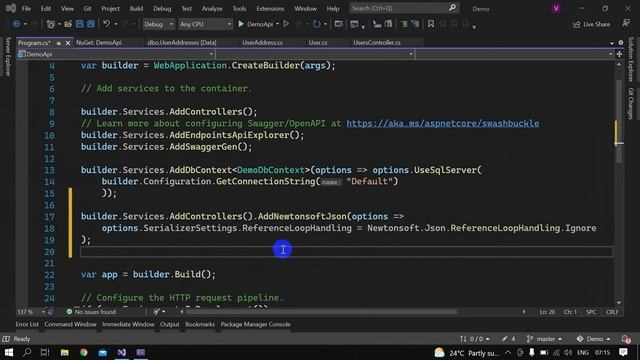Click No issues found health indicator
Viewport: 640px width, 360px height.
tap(91, 312)
